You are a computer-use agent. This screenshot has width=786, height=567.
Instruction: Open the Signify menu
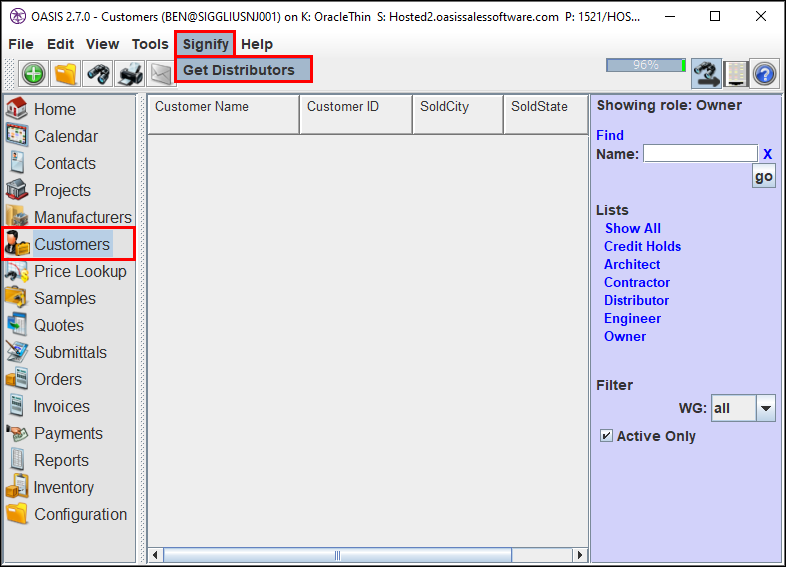click(x=206, y=44)
